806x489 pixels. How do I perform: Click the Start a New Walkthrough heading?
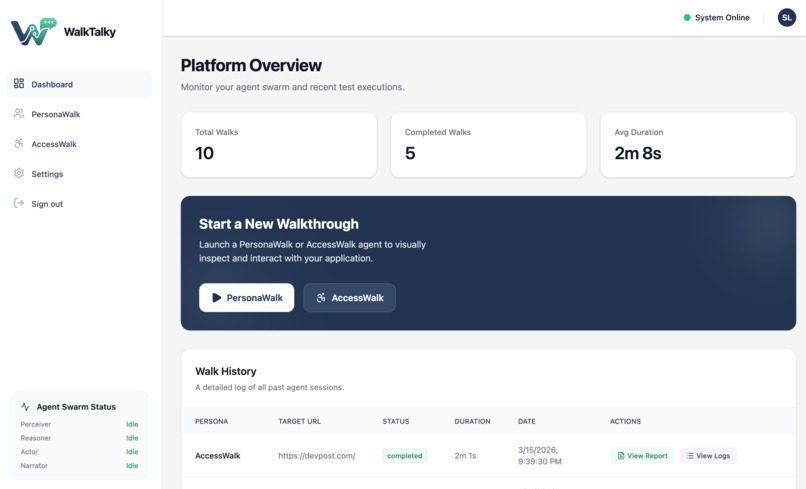pos(279,224)
